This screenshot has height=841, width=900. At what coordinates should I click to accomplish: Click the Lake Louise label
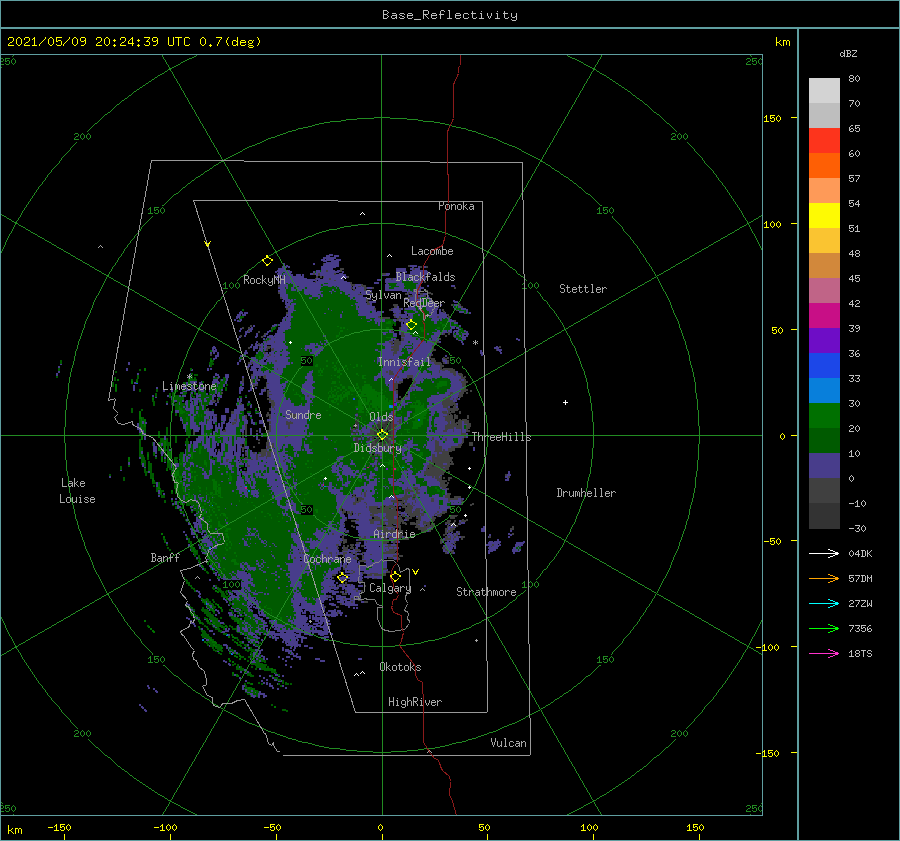click(x=77, y=491)
